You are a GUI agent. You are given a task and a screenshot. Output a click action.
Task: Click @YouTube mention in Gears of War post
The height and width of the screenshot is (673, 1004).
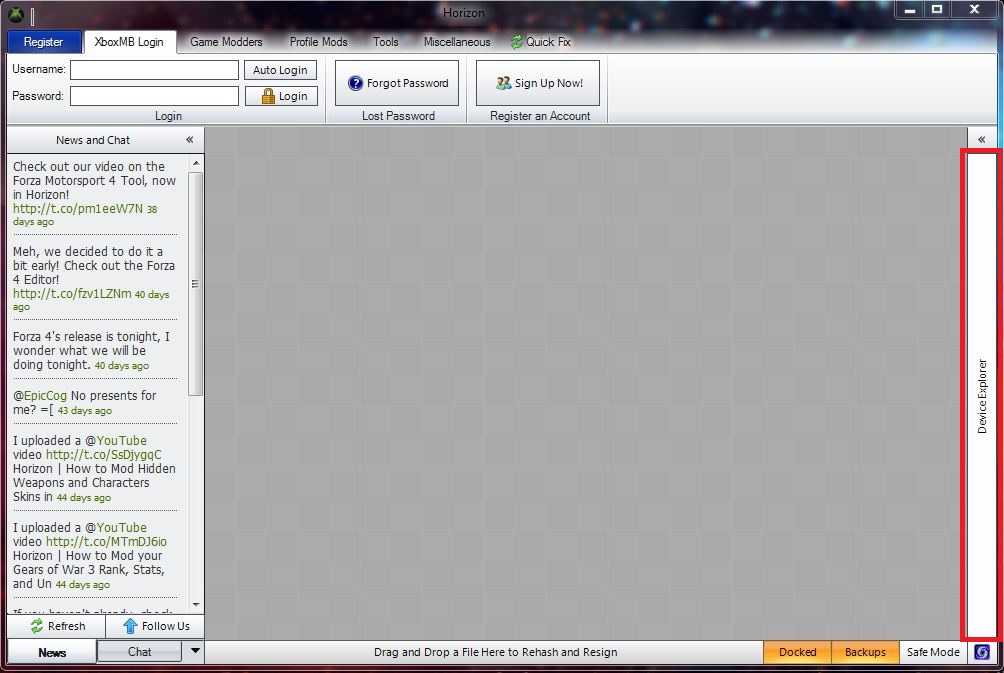(x=116, y=528)
